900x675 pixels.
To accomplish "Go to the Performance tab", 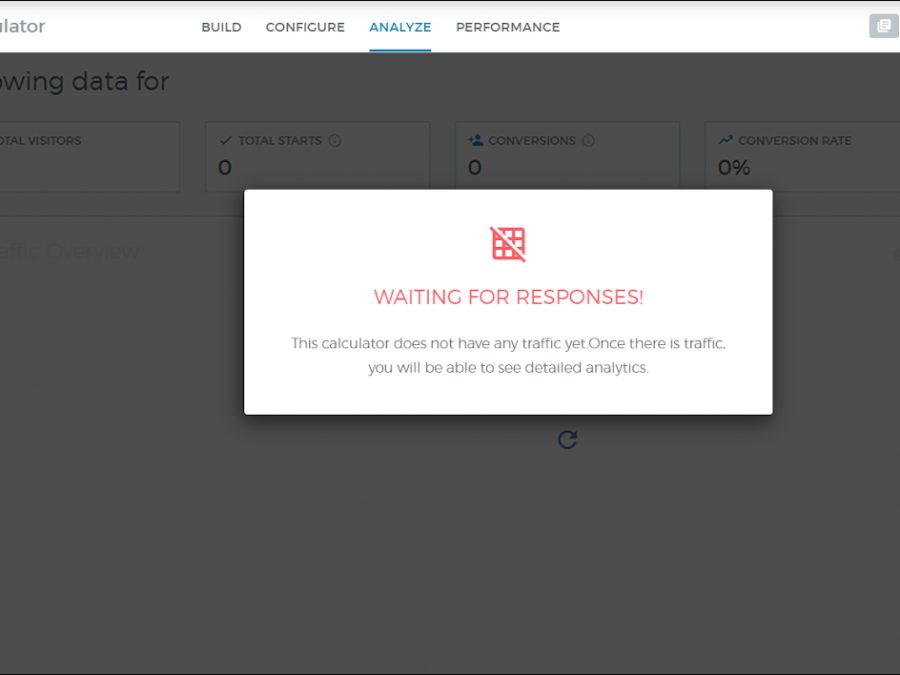I will (x=507, y=27).
